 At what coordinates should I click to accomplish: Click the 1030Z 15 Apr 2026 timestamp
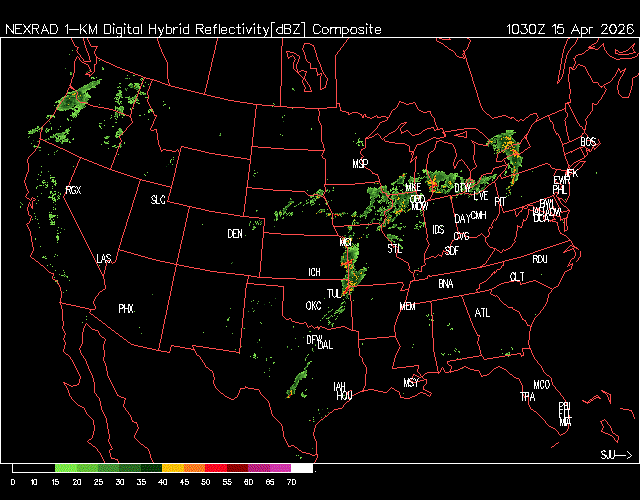(564, 29)
